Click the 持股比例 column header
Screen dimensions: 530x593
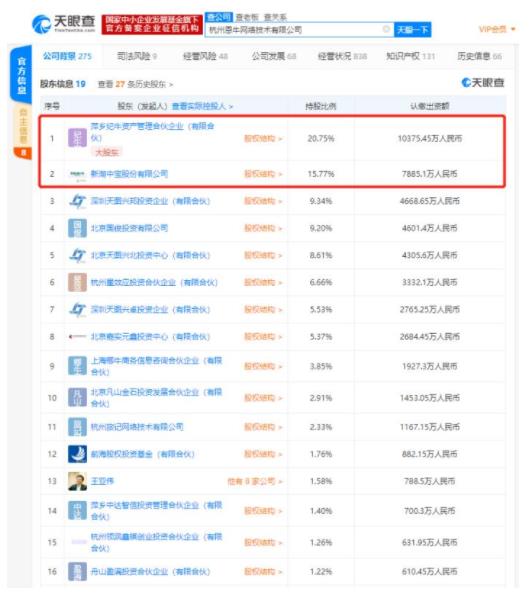(x=321, y=106)
